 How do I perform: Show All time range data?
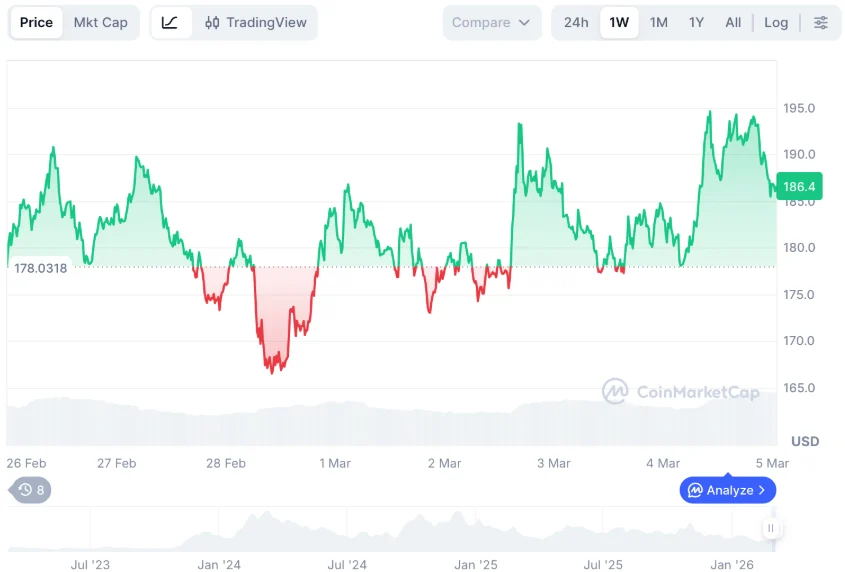point(733,23)
